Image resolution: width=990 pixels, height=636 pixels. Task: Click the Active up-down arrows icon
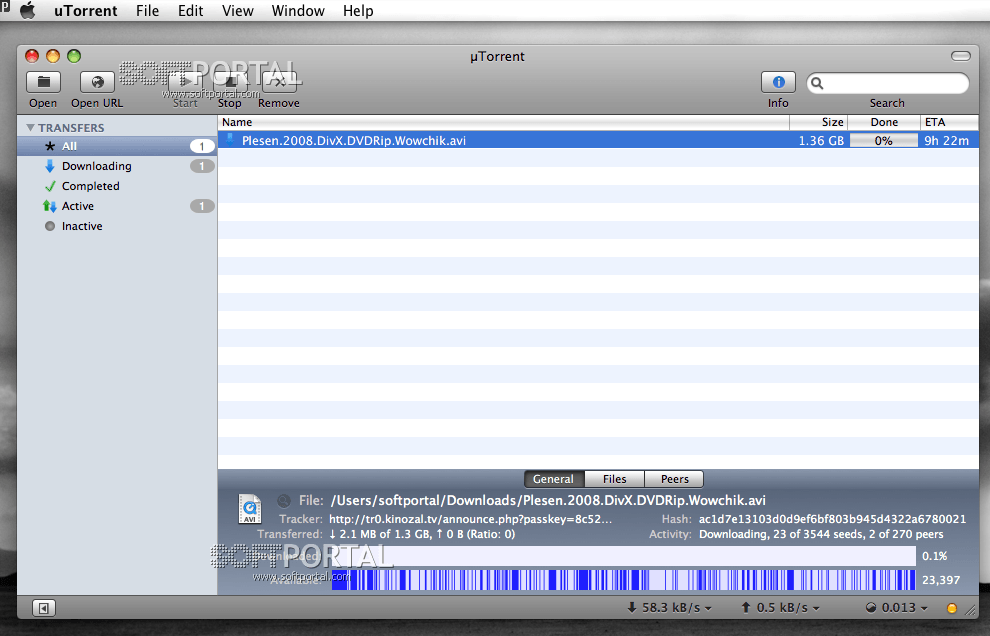coord(50,206)
